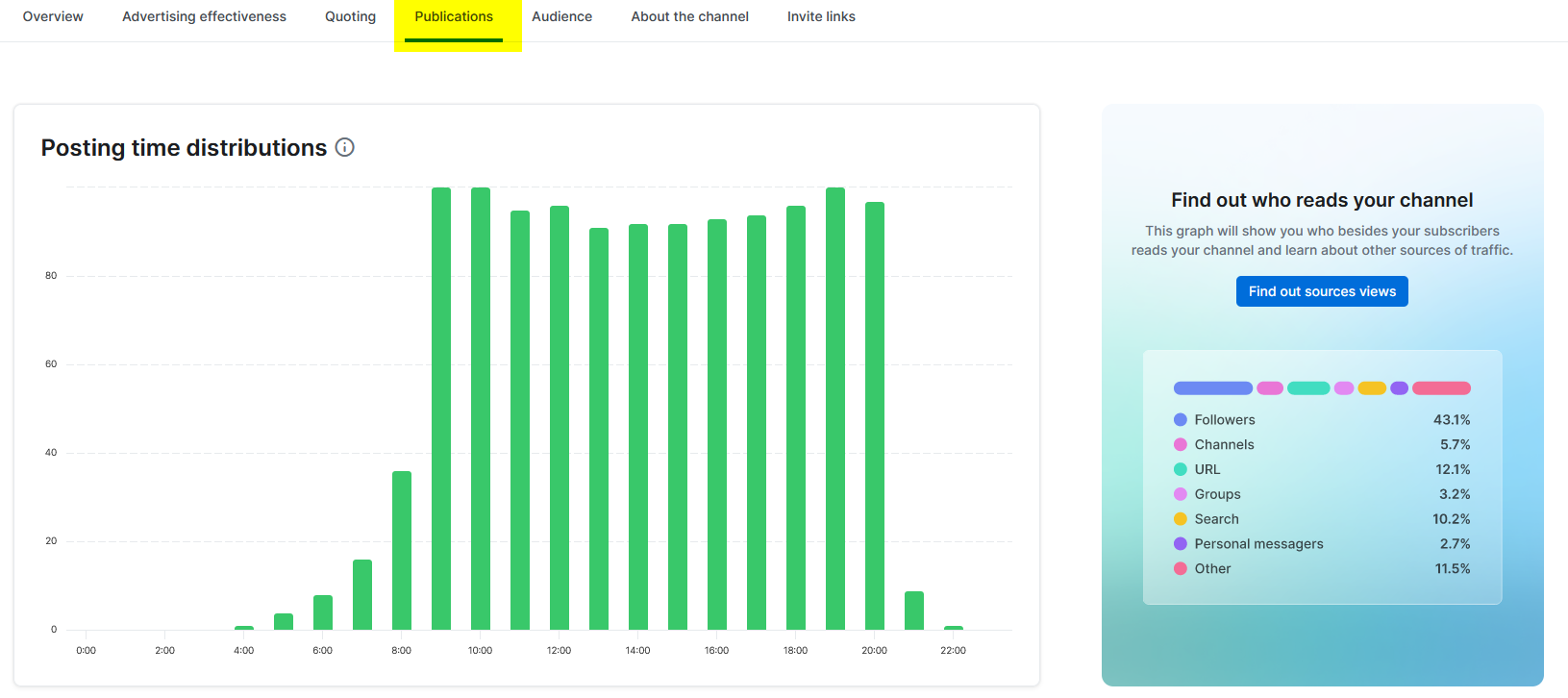Image resolution: width=1568 pixels, height=698 pixels.
Task: Select the Publications tab
Action: pyautogui.click(x=454, y=16)
